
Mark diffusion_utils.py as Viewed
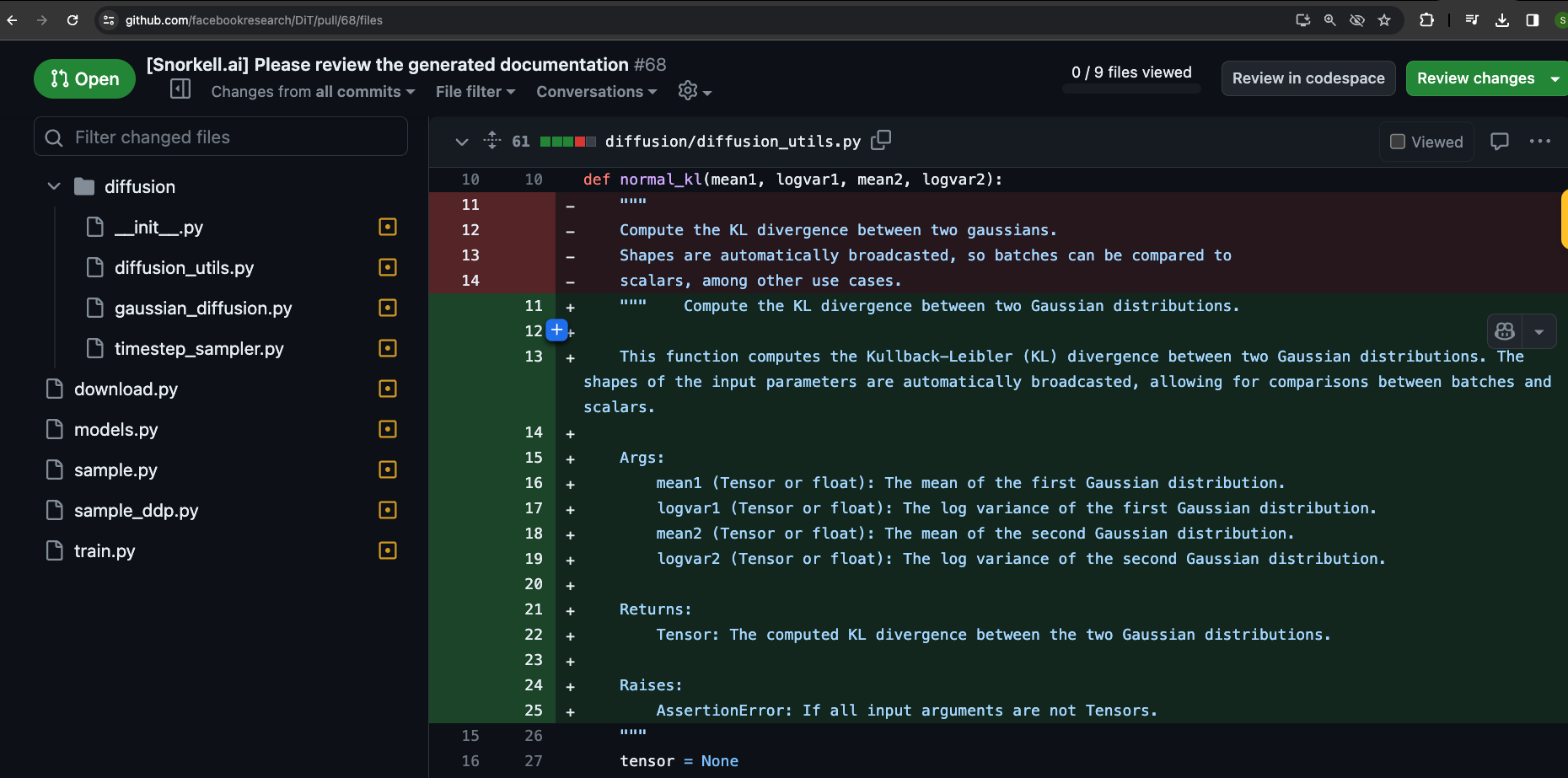[x=1398, y=142]
